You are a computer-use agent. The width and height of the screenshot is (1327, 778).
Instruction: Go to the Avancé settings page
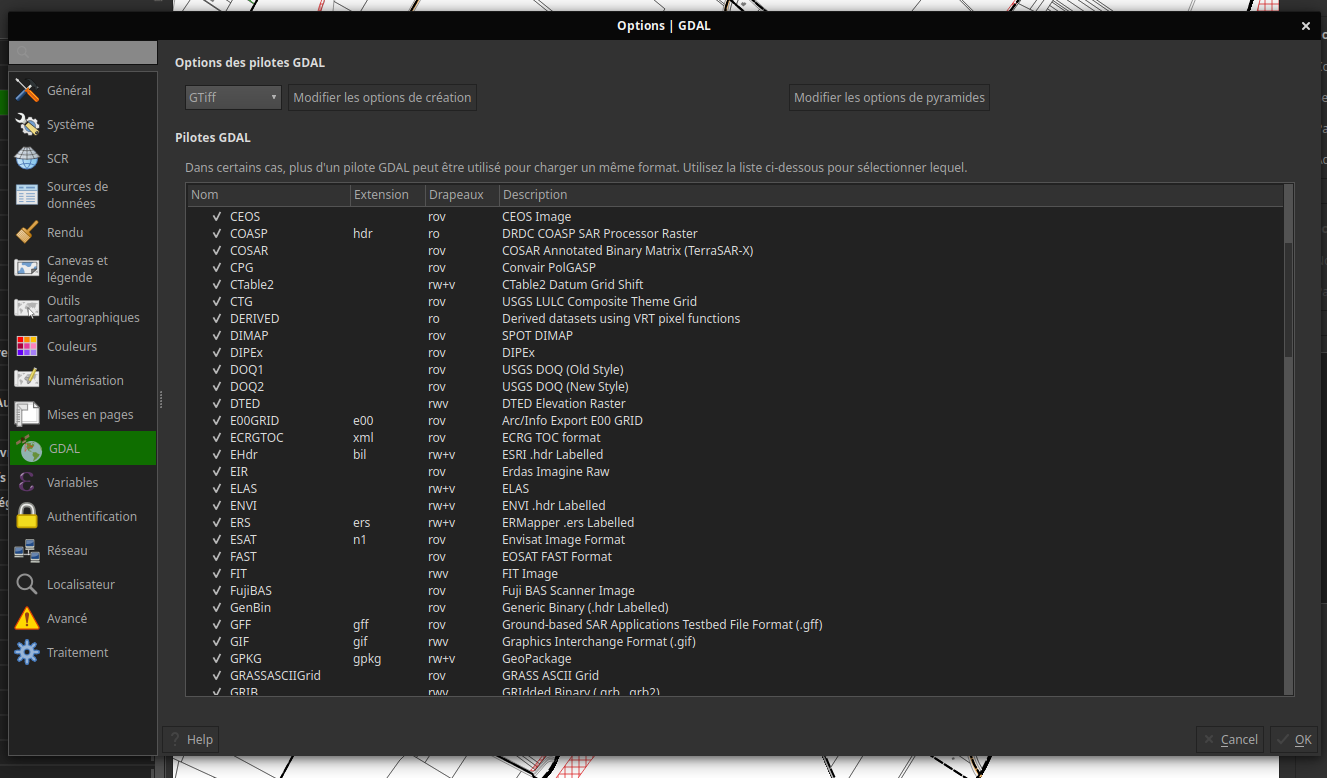[83, 618]
